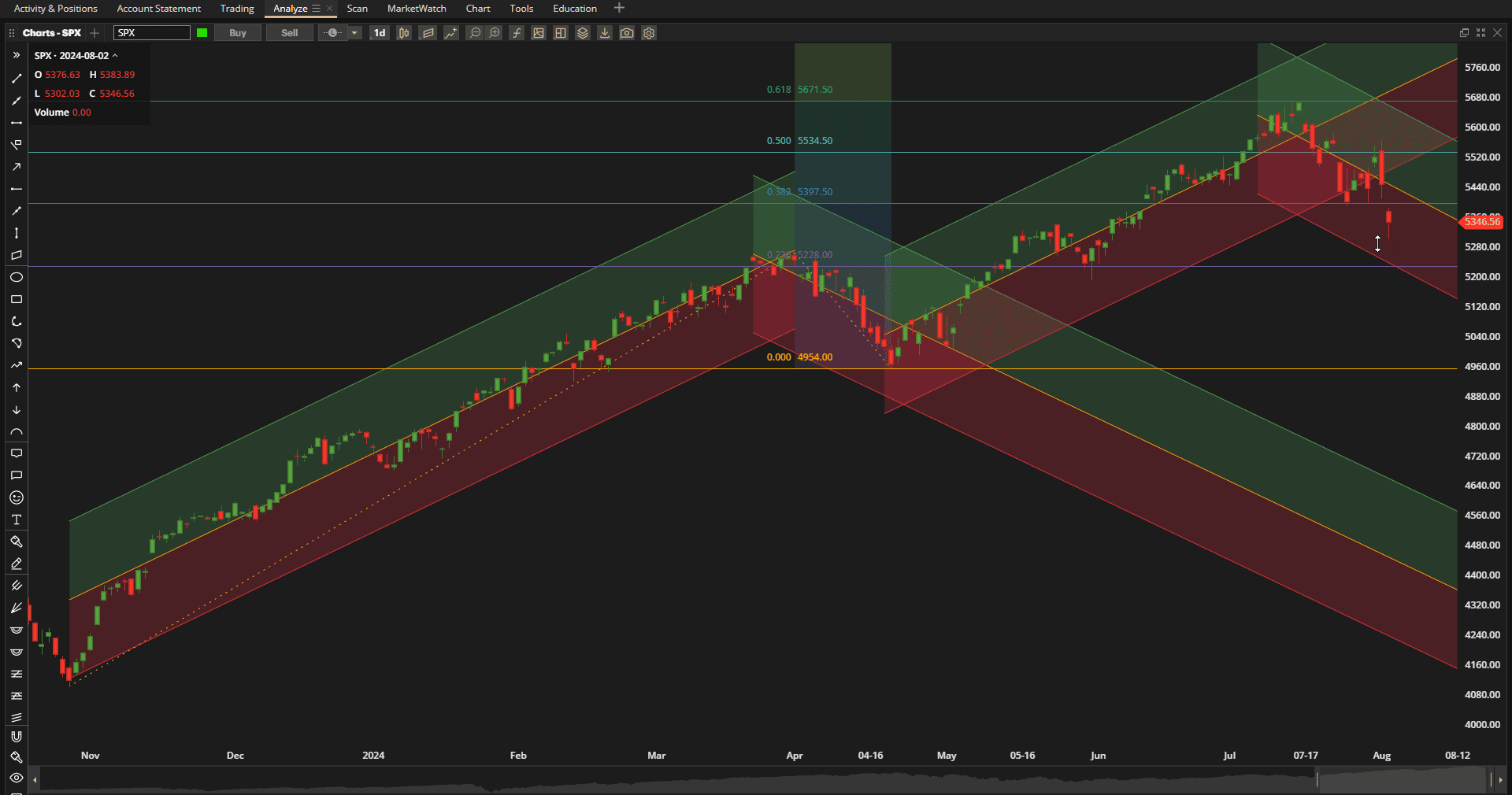Close the Analyze tab
The image size is (1512, 795).
coord(329,9)
